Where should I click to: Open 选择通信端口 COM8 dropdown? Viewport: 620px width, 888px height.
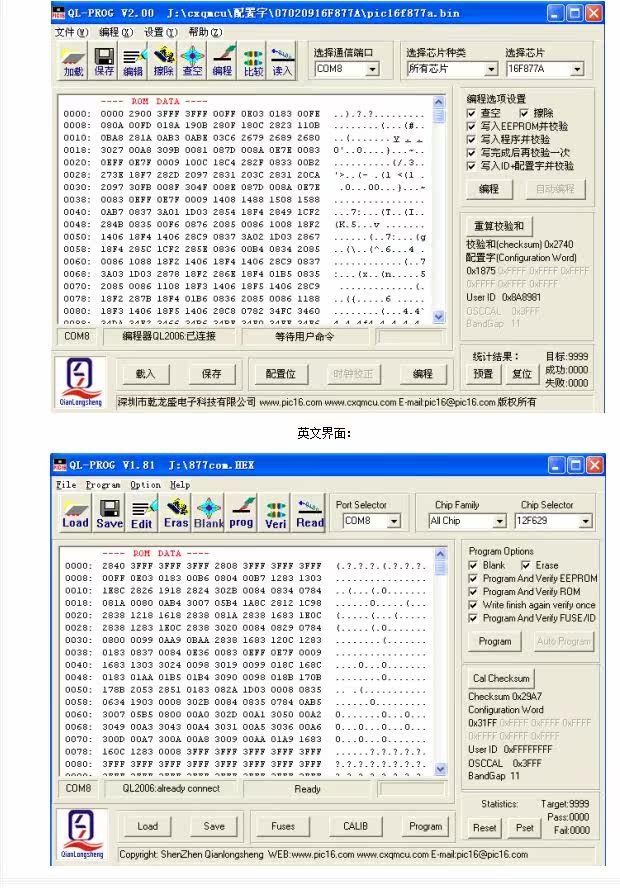click(372, 69)
